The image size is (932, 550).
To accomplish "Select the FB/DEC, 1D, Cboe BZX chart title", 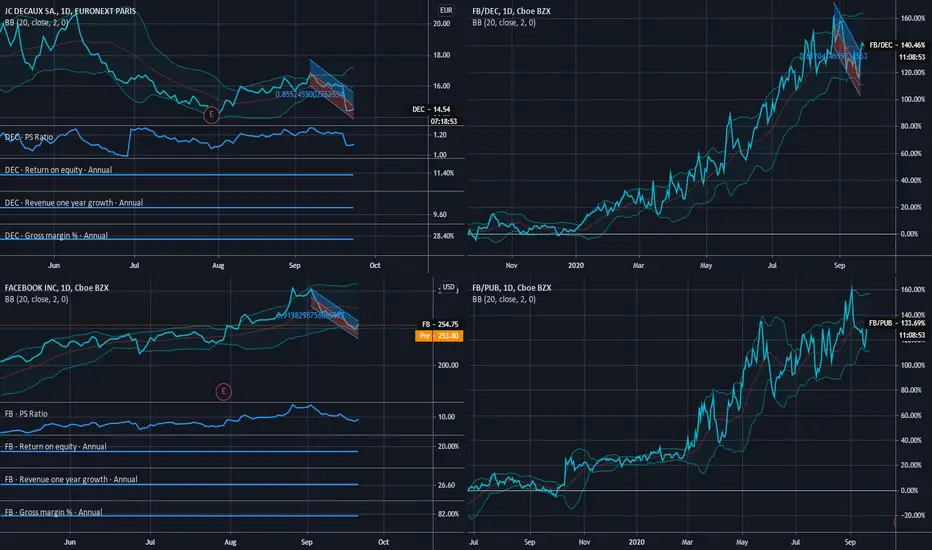I will 511,11.
